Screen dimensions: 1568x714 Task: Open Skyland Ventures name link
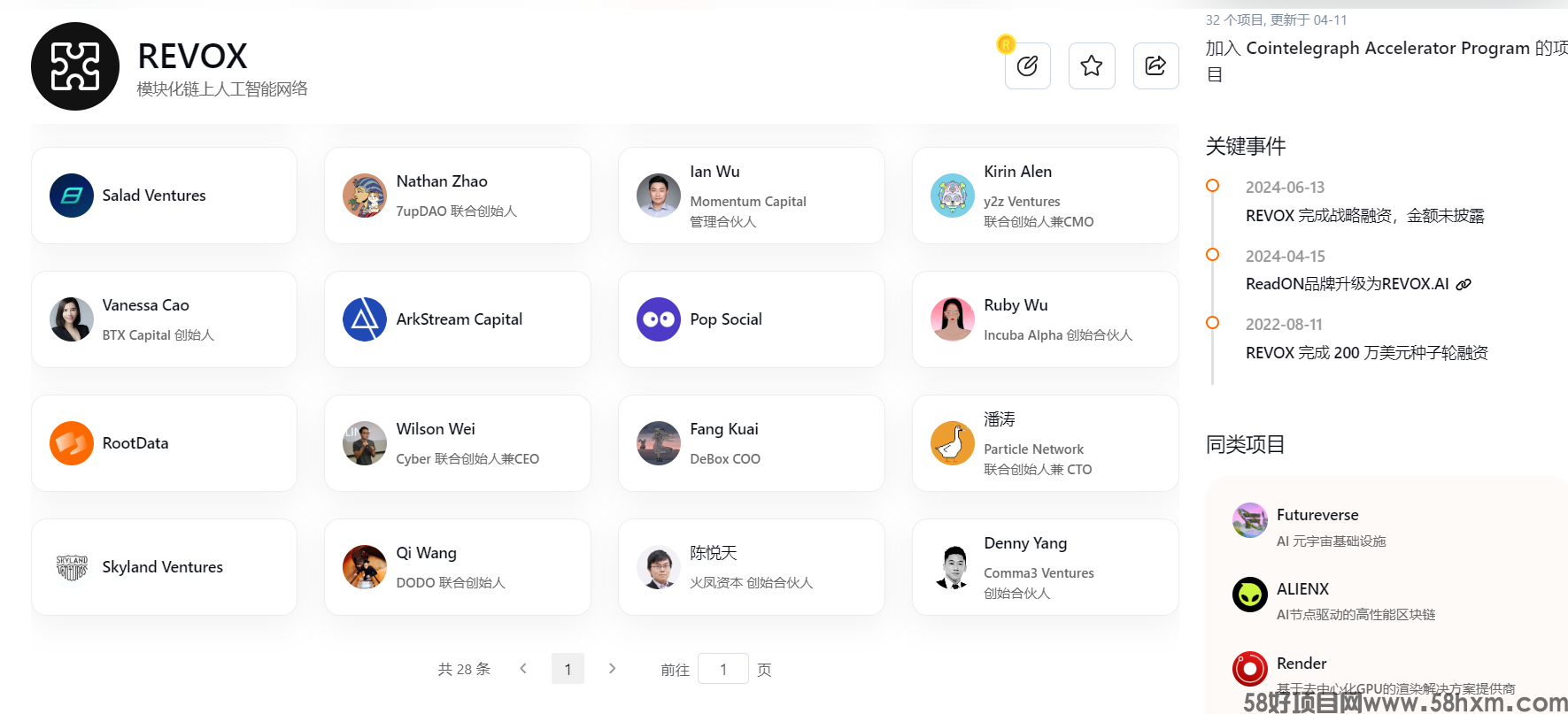tap(162, 567)
